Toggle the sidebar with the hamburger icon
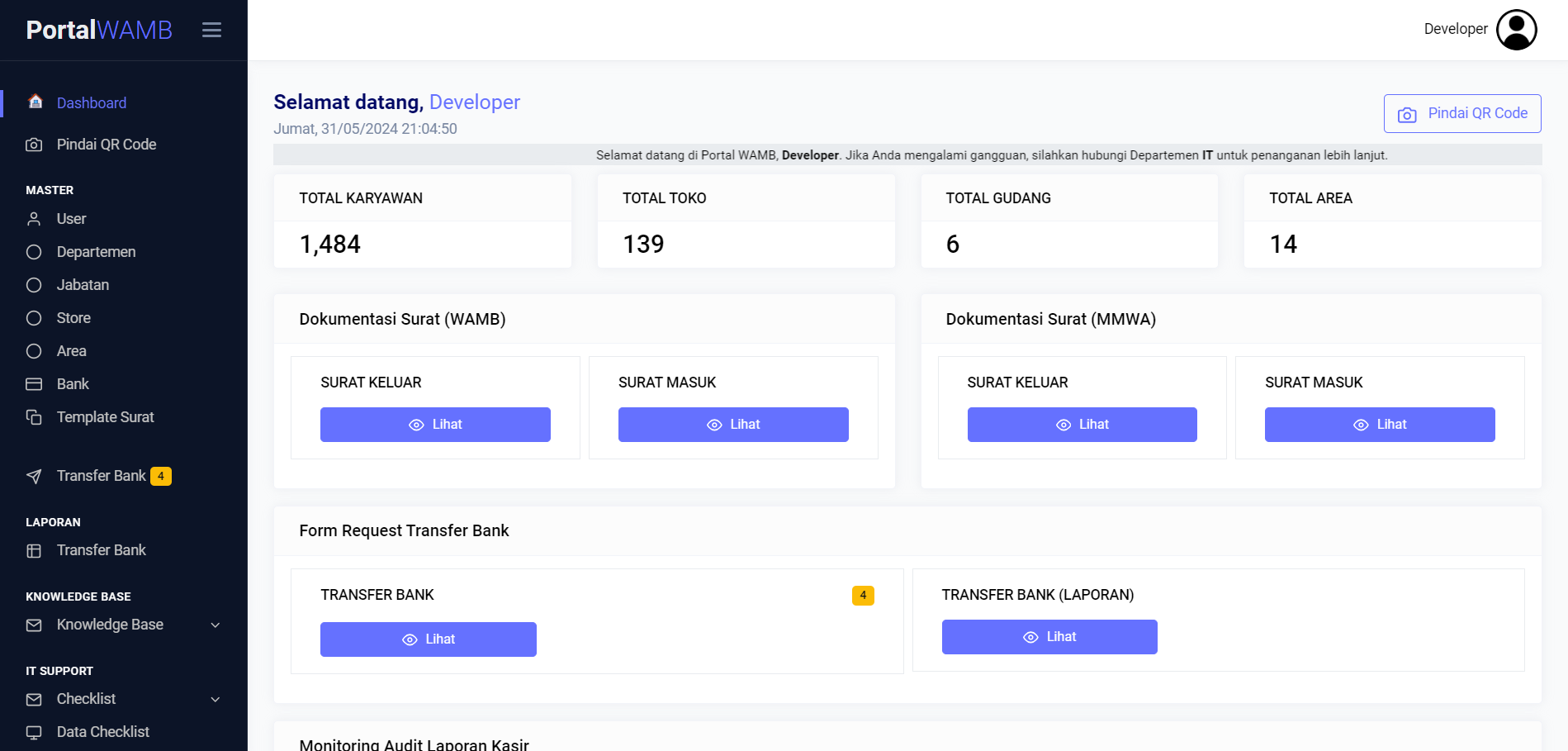Image resolution: width=1568 pixels, height=751 pixels. coord(211,31)
